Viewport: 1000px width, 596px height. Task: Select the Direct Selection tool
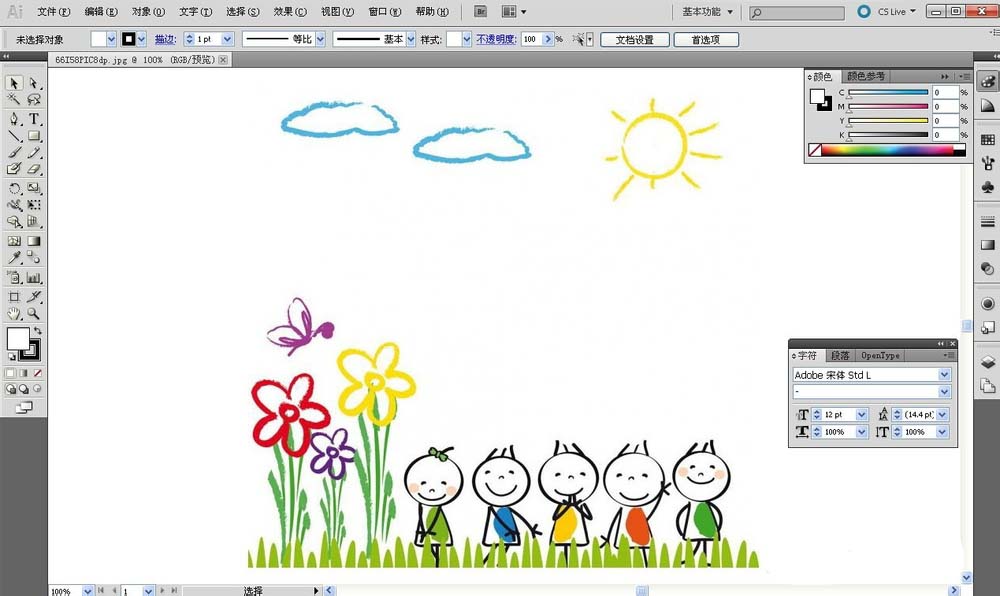tap(34, 83)
